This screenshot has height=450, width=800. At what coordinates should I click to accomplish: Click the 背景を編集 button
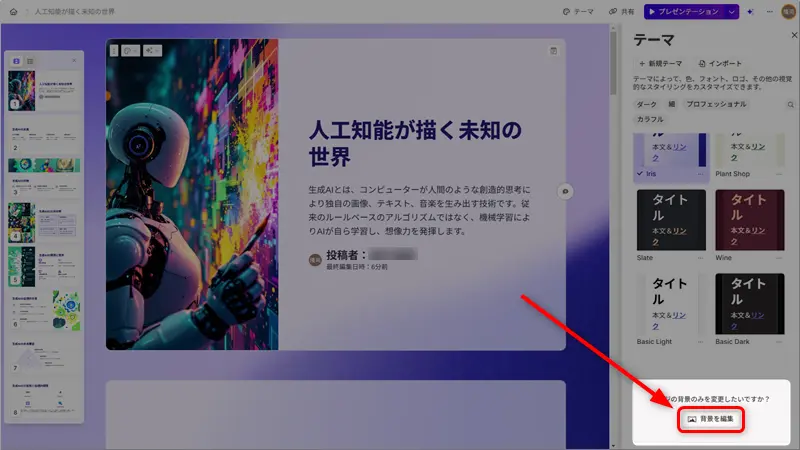click(x=710, y=421)
